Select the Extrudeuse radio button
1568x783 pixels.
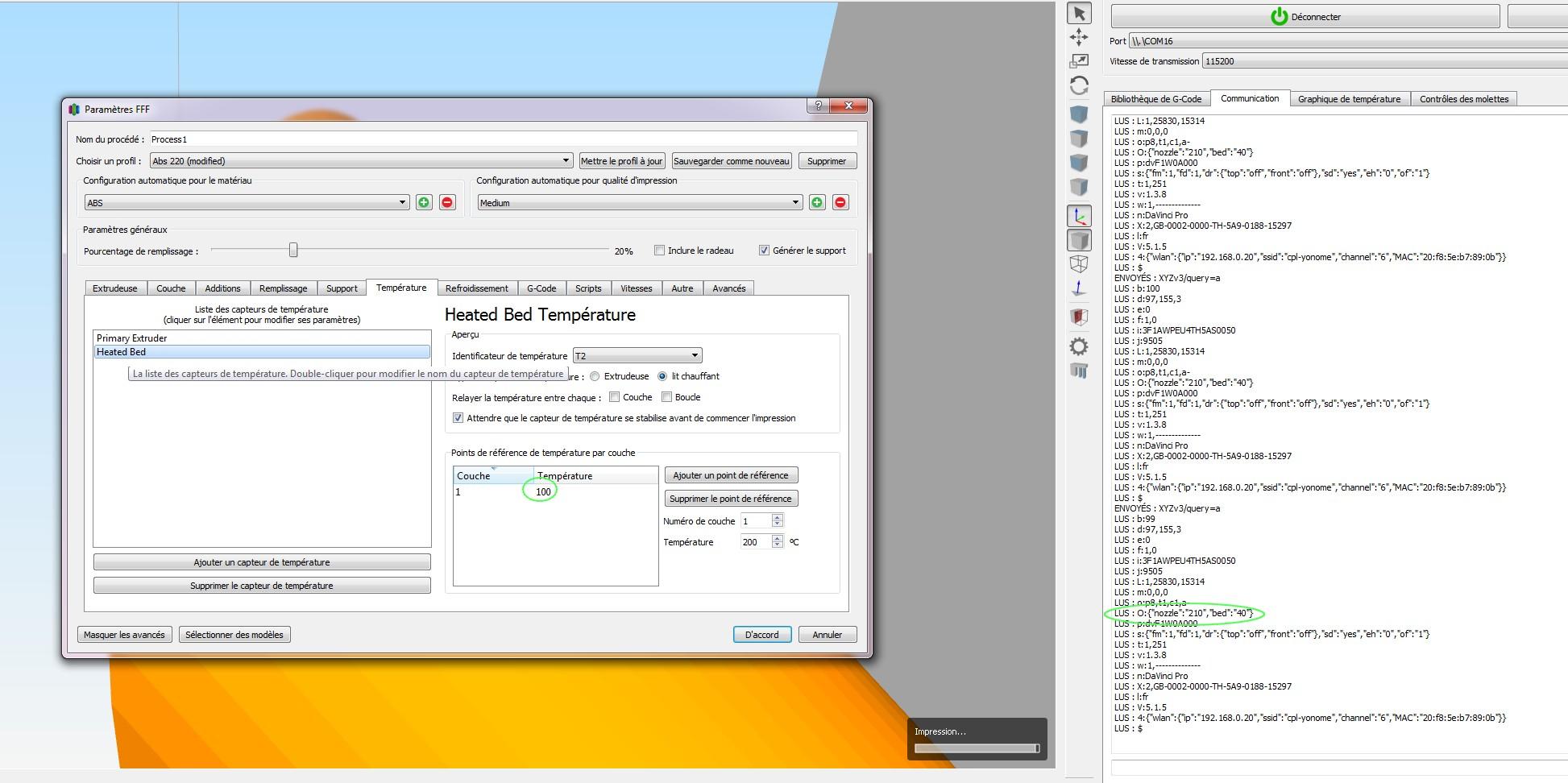click(x=595, y=376)
